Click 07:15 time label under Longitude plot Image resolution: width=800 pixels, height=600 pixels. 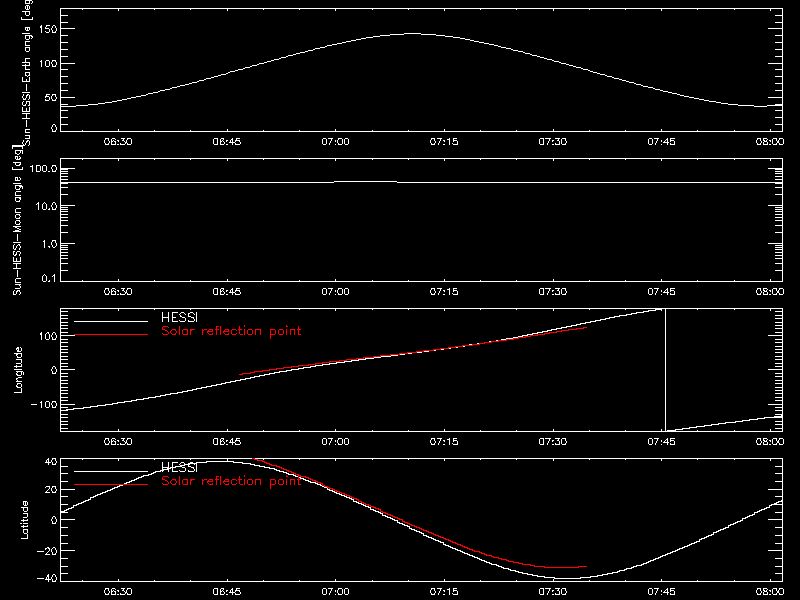[444, 442]
